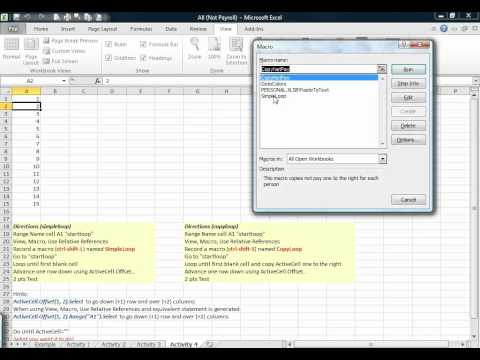Click the Excel logo in title bar

4,17
